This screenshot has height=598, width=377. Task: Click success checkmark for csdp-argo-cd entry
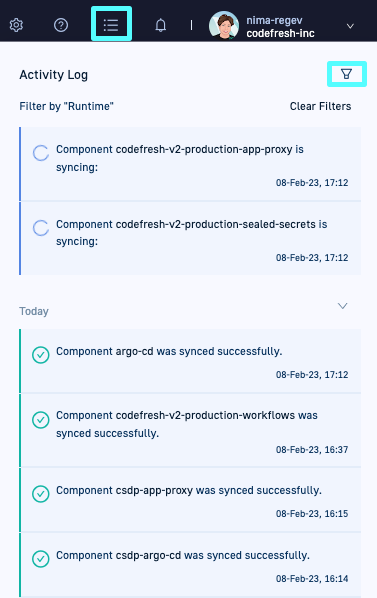pos(40,559)
